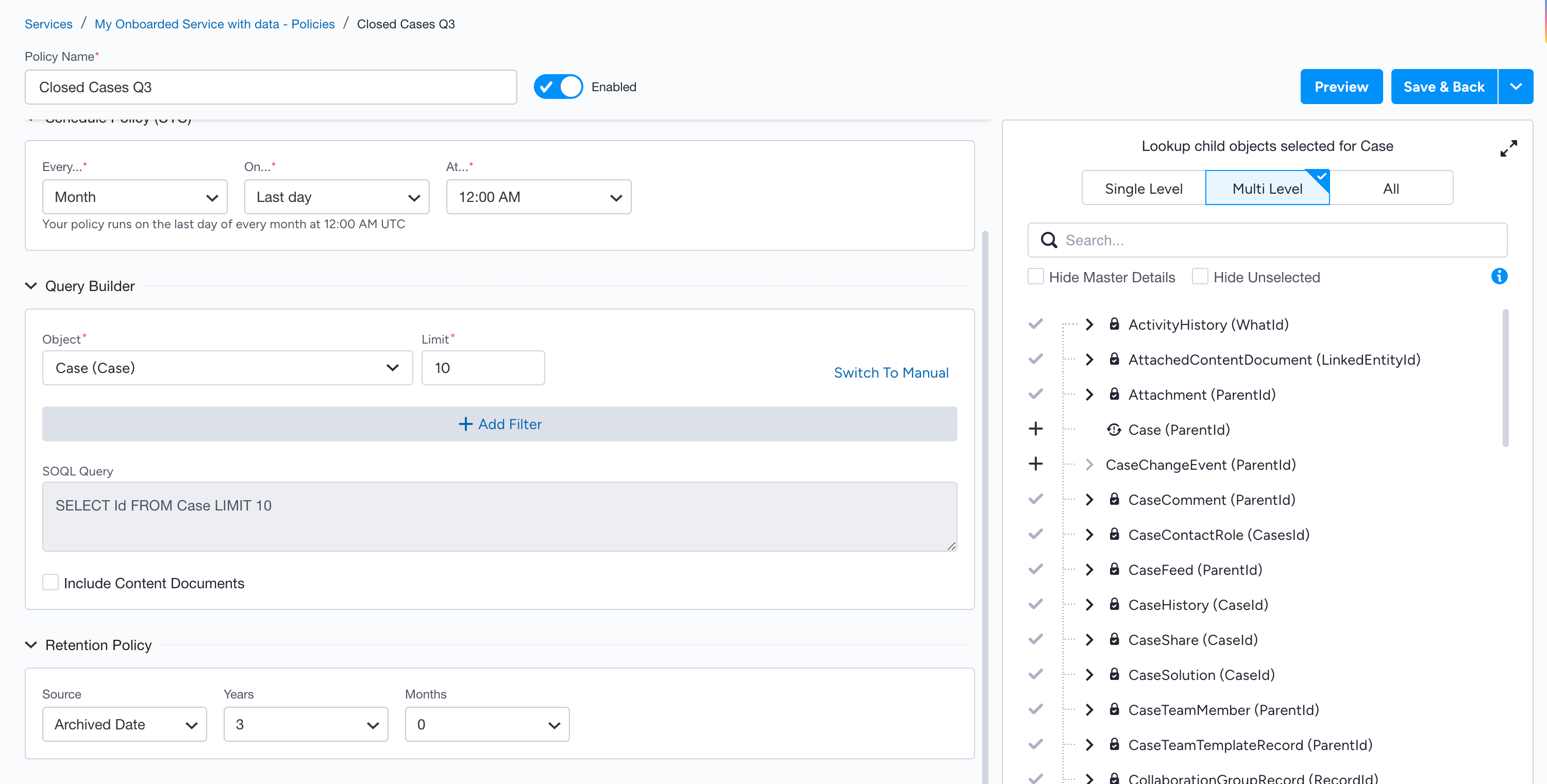Open the schedule frequency dropdown set to Month

tap(134, 196)
